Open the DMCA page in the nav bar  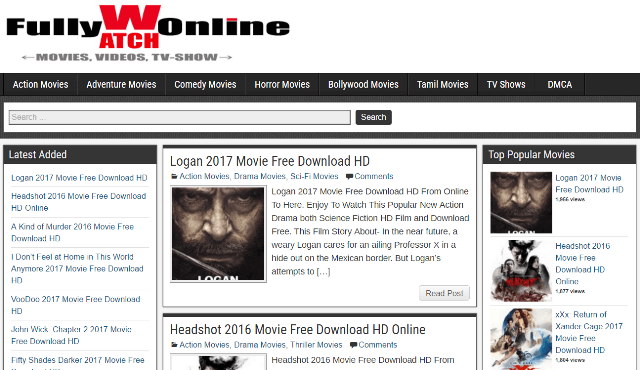coord(560,84)
